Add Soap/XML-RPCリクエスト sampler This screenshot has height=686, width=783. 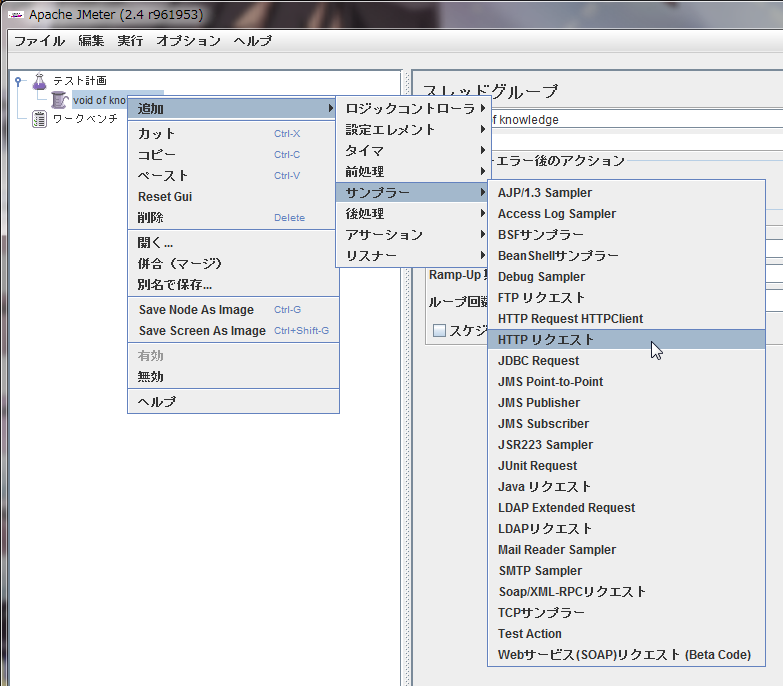pyautogui.click(x=626, y=591)
